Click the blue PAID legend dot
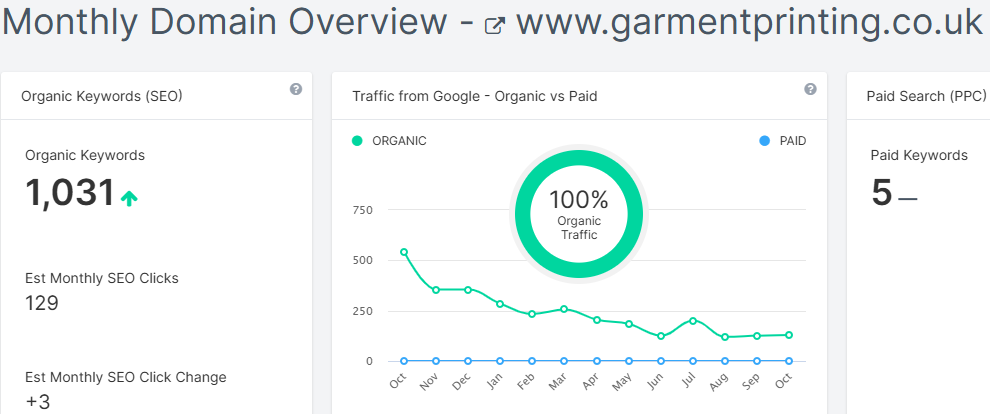This screenshot has height=414, width=990. 765,141
